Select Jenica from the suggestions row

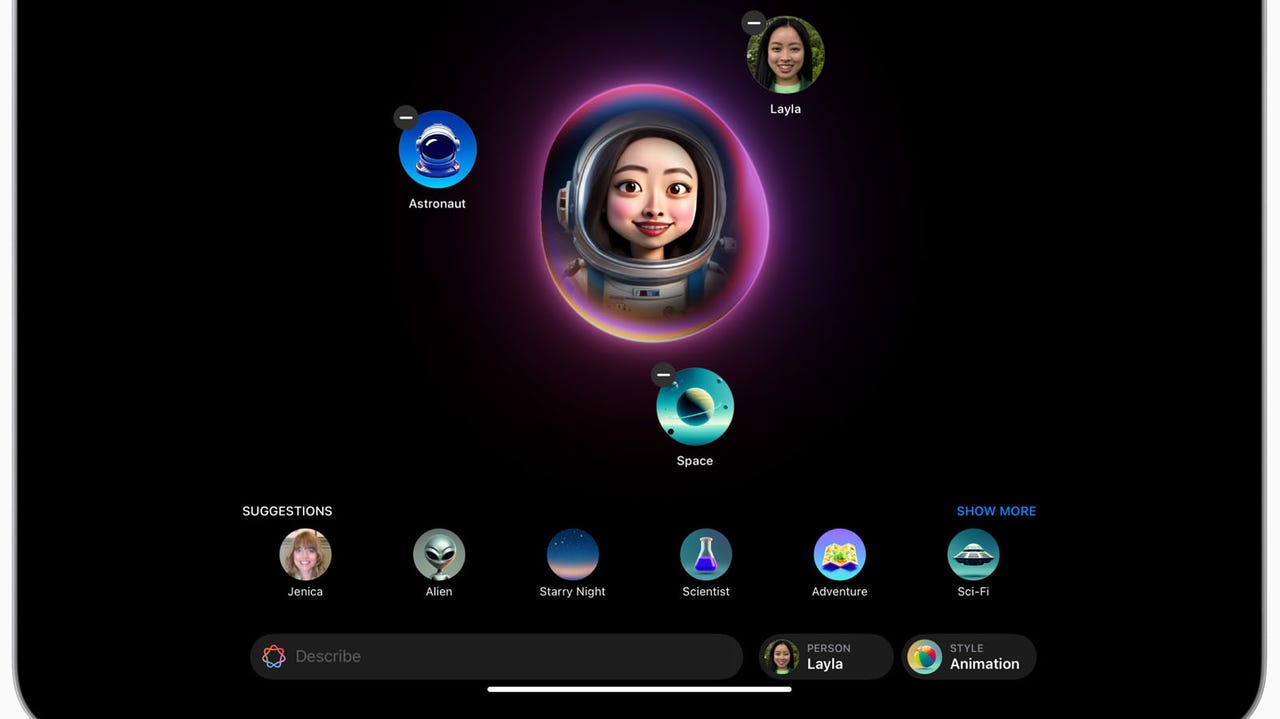point(305,554)
